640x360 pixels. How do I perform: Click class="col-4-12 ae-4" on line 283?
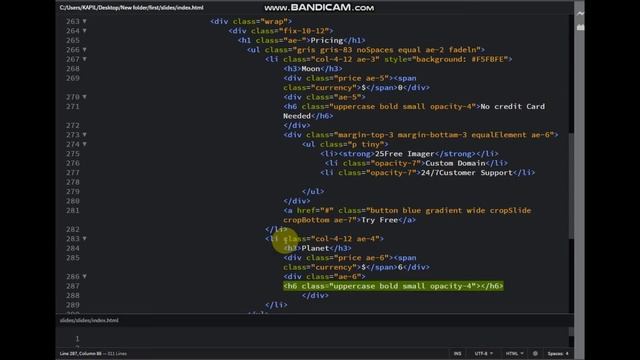pos(331,239)
